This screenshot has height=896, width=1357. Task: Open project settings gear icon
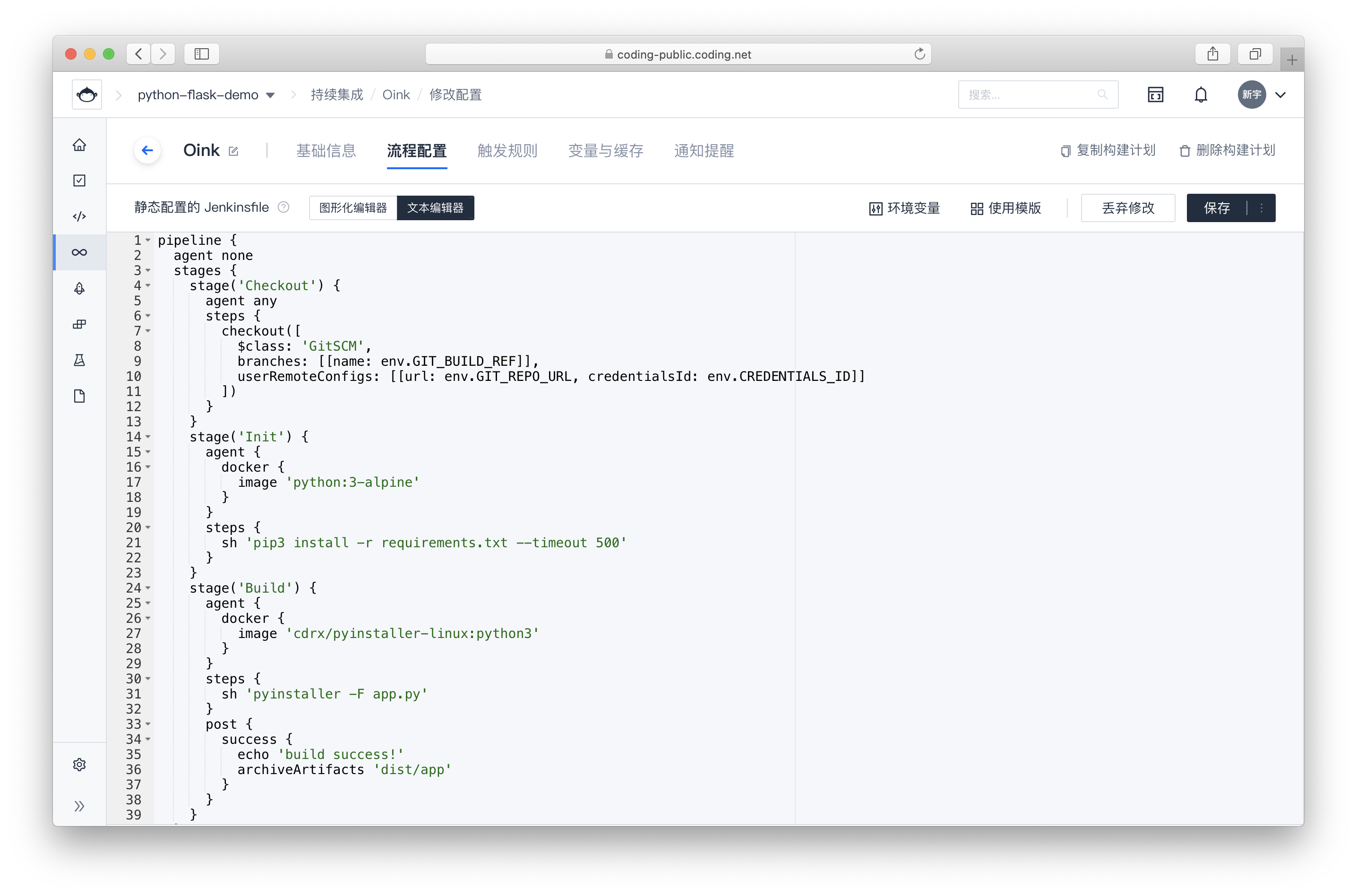click(79, 765)
